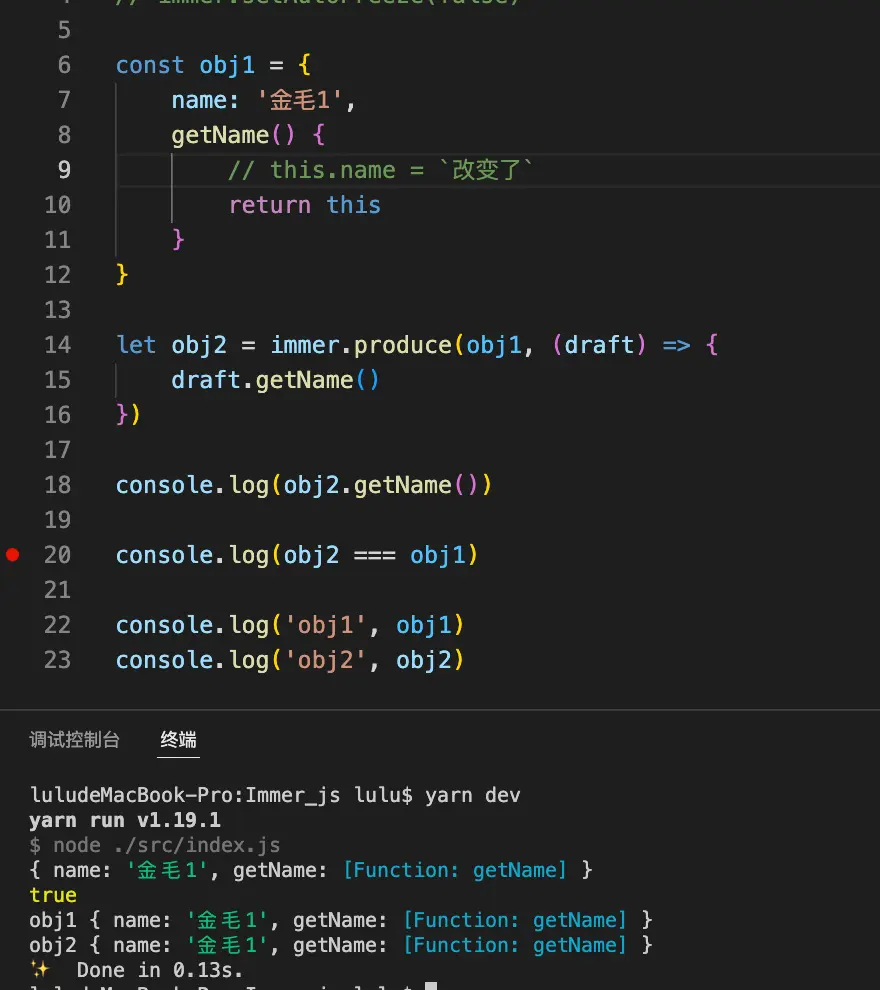880x990 pixels.
Task: Click the 'true' output in terminal
Action: [53, 895]
